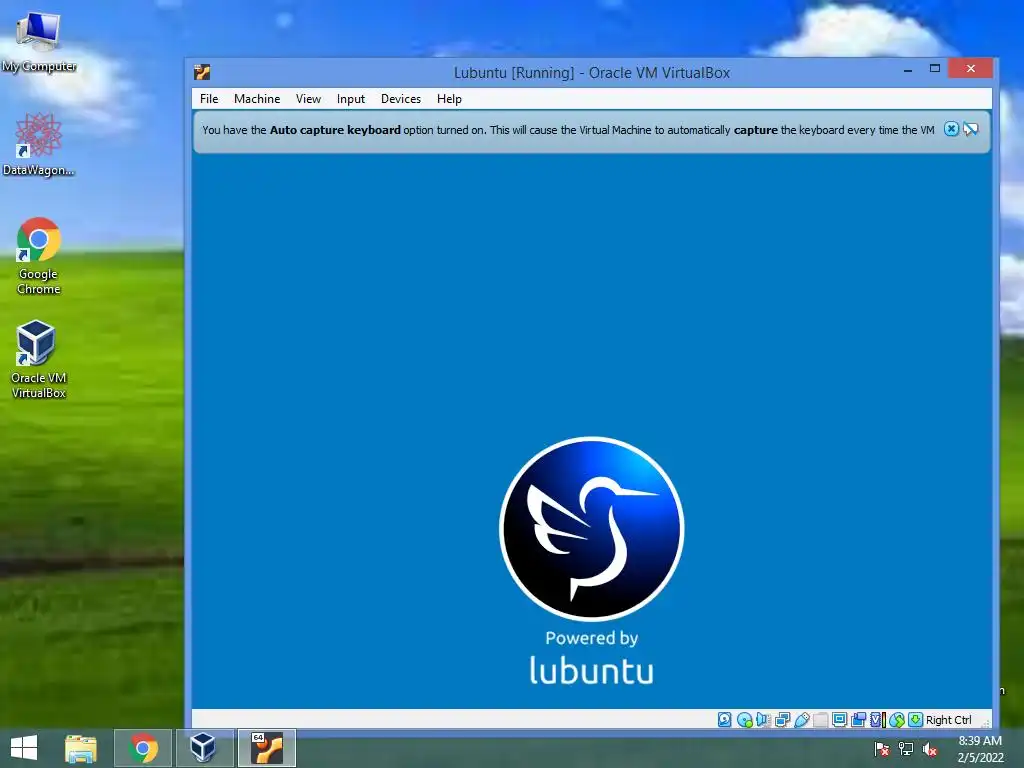Click the VirtualBox window title bar icon
This screenshot has height=768, width=1024.
point(202,72)
